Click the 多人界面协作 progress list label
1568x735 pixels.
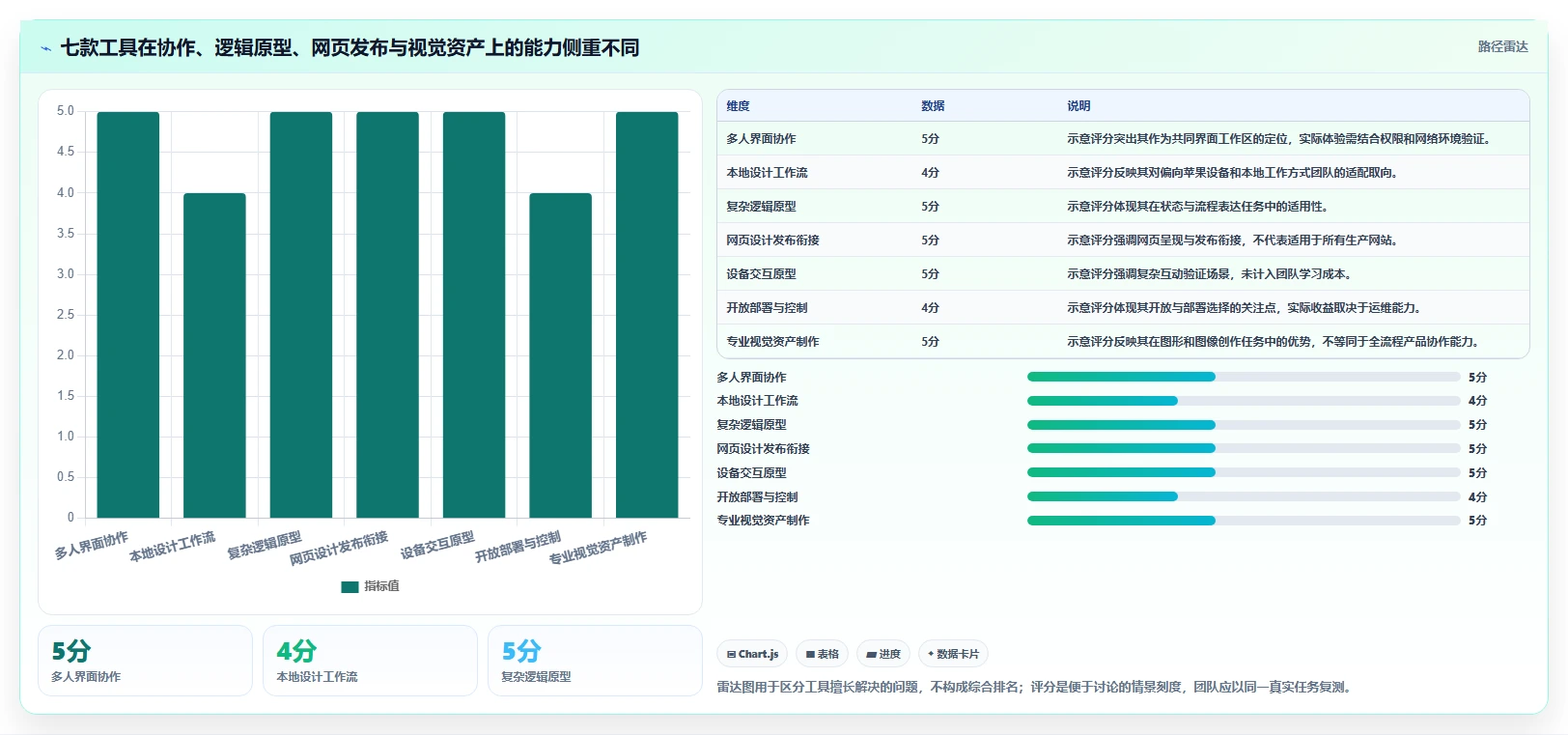click(751, 378)
